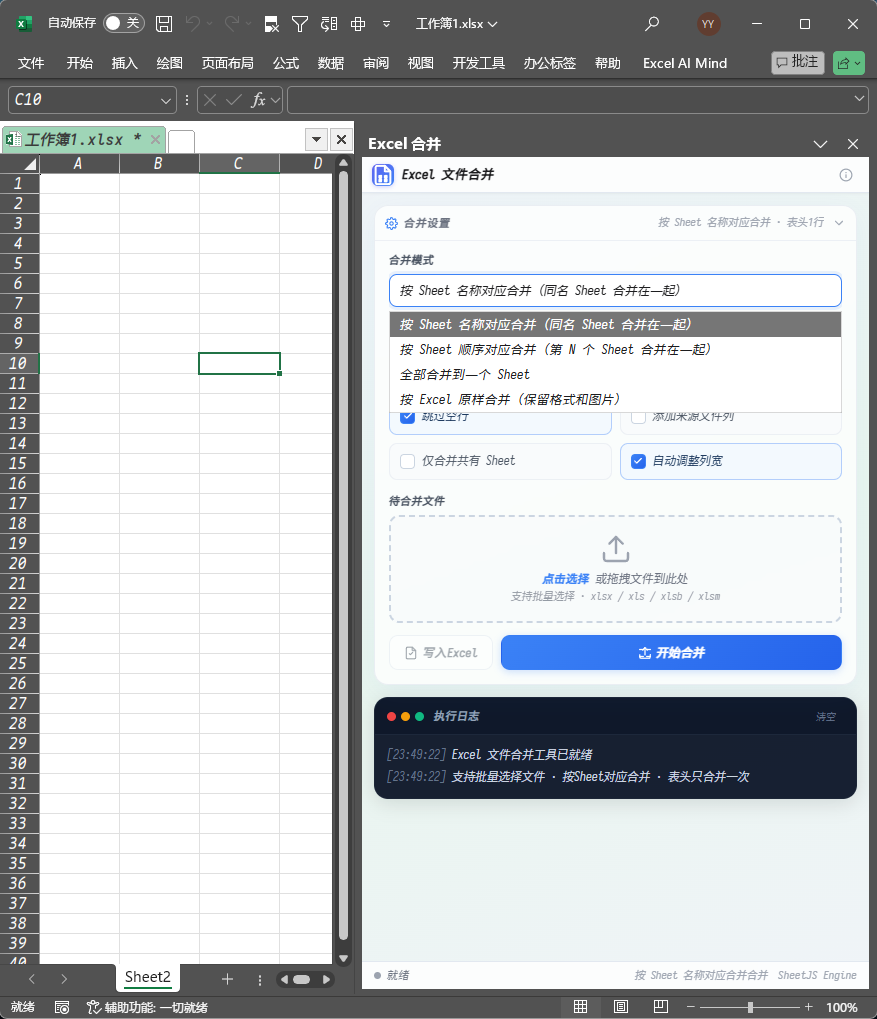Click the info icon in Excel 文件合并 header
Screen dimensions: 877x1019
click(x=846, y=175)
